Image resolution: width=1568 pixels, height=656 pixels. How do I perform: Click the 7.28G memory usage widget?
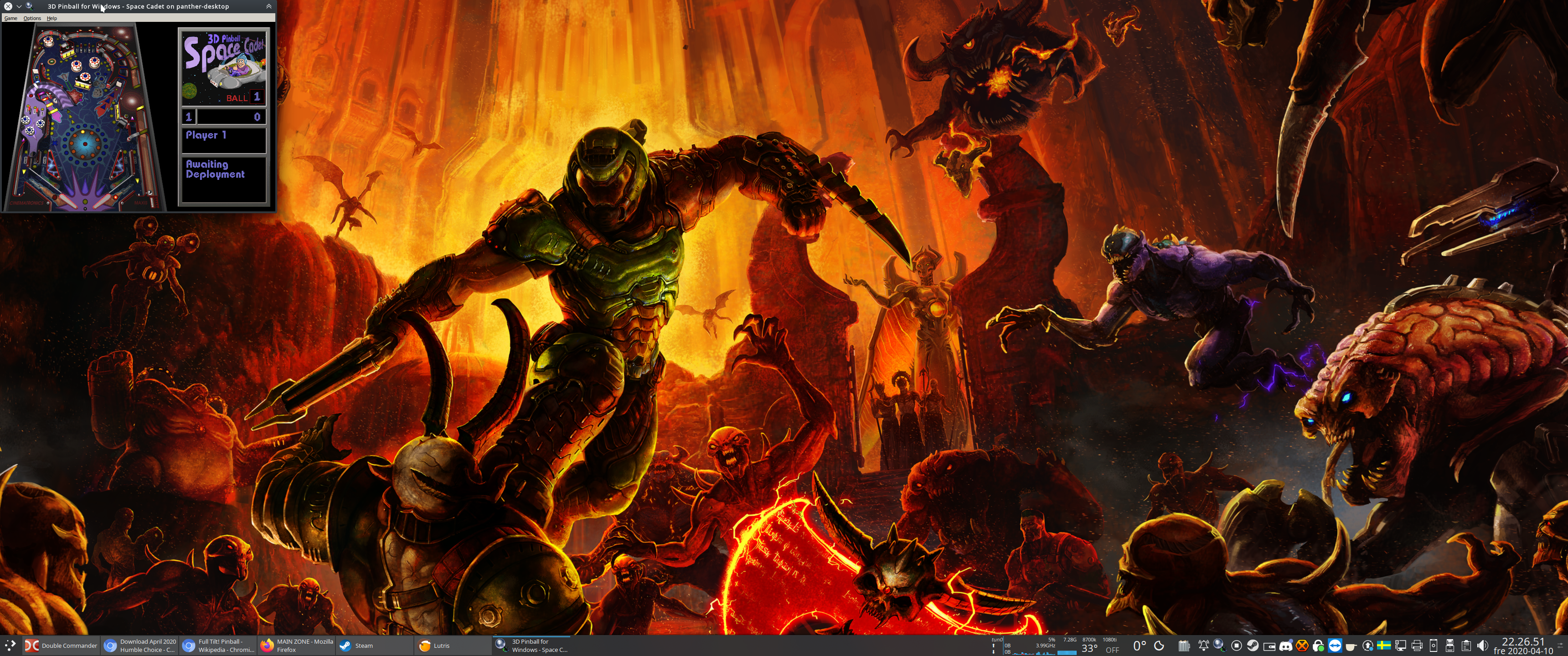coord(1067,646)
